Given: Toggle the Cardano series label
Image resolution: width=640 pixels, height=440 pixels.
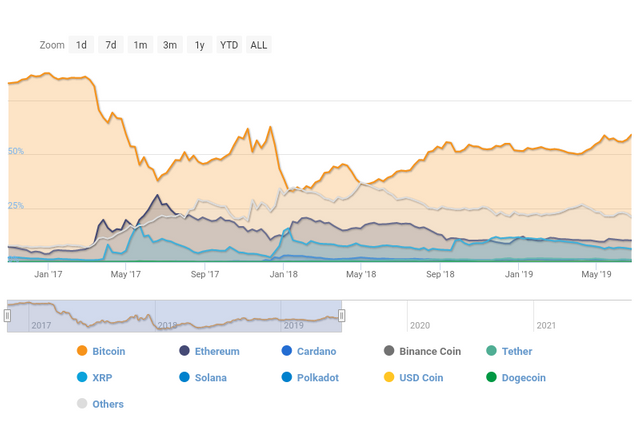Looking at the screenshot, I should (x=316, y=351).
